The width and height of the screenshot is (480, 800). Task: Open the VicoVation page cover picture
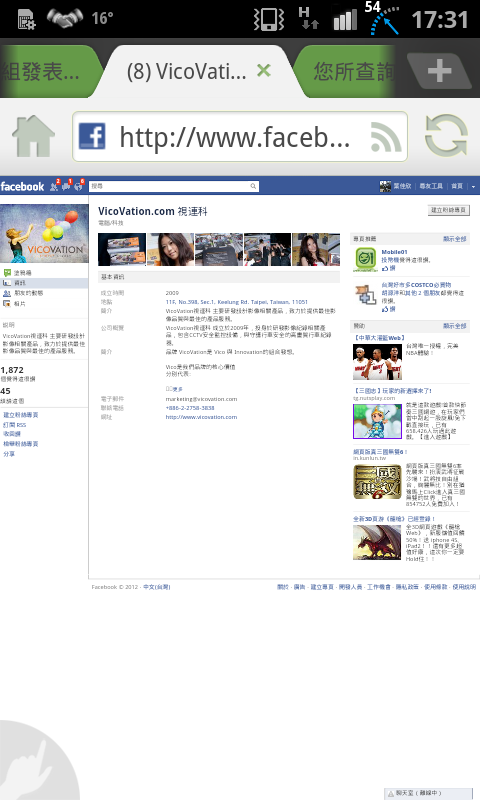pos(44,234)
